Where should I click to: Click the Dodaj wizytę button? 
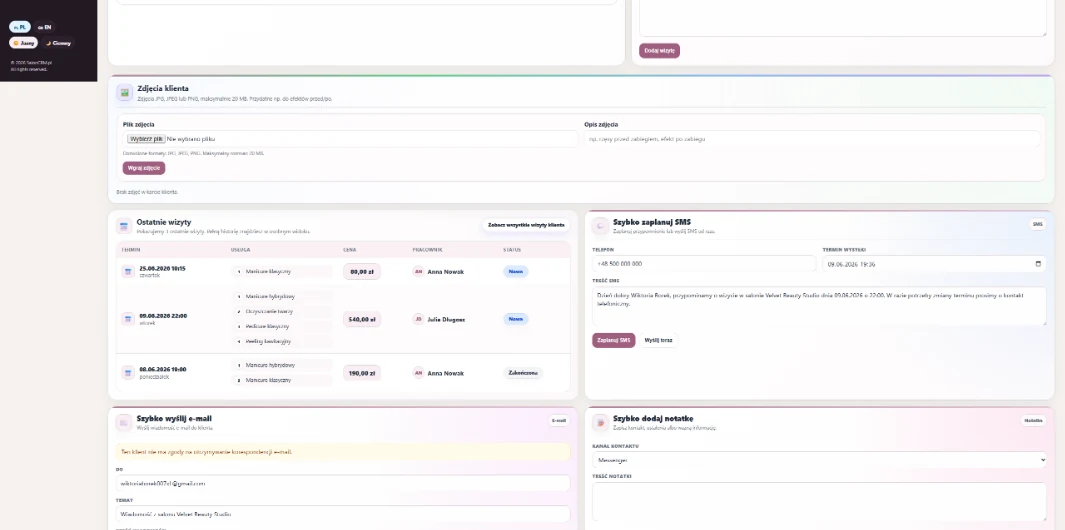(x=659, y=50)
